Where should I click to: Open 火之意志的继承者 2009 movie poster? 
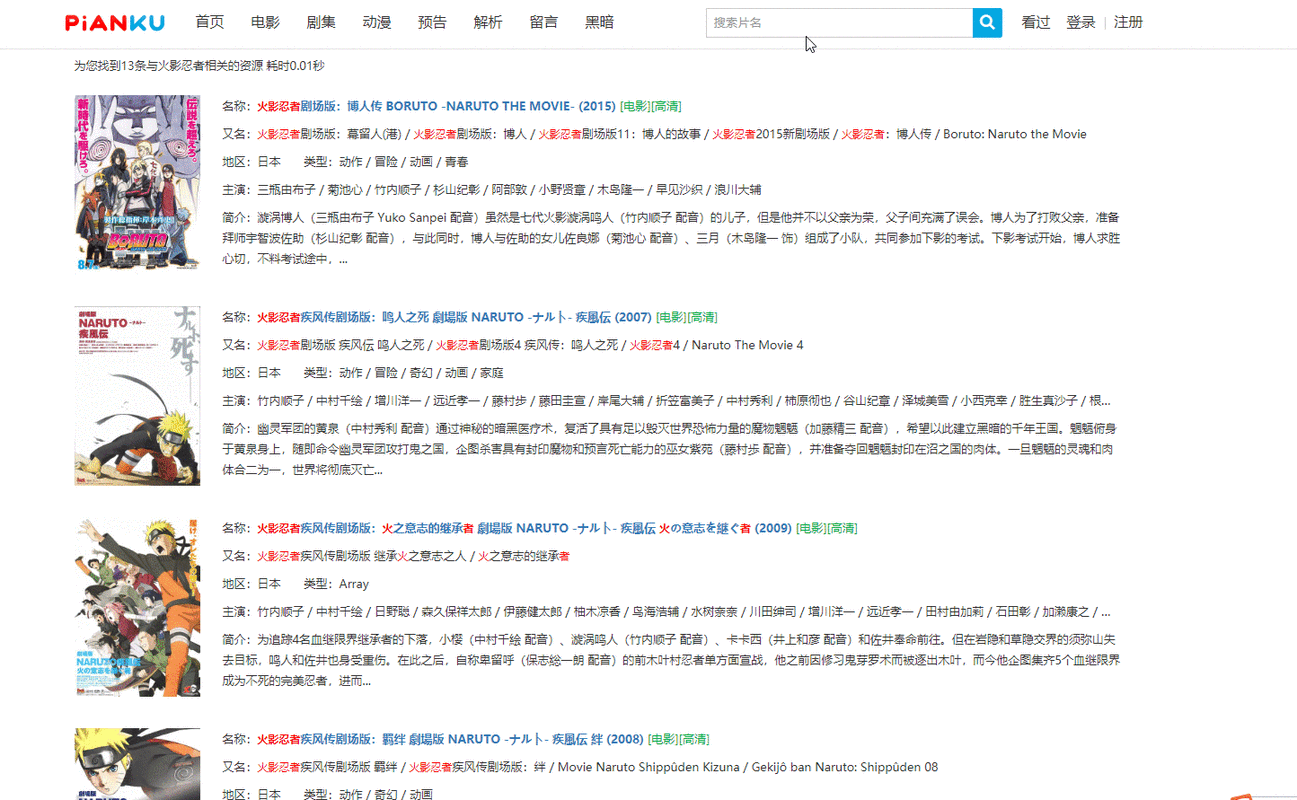(137, 607)
